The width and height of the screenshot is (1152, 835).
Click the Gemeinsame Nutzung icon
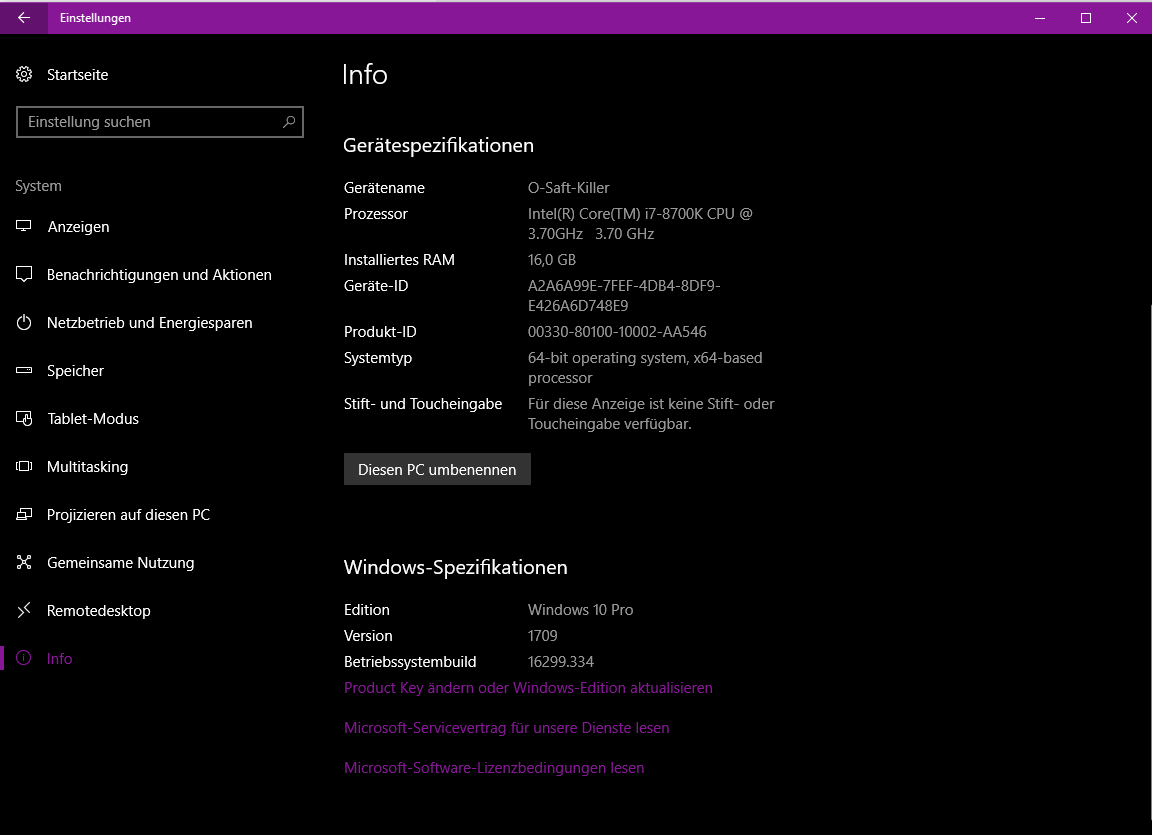click(x=24, y=563)
